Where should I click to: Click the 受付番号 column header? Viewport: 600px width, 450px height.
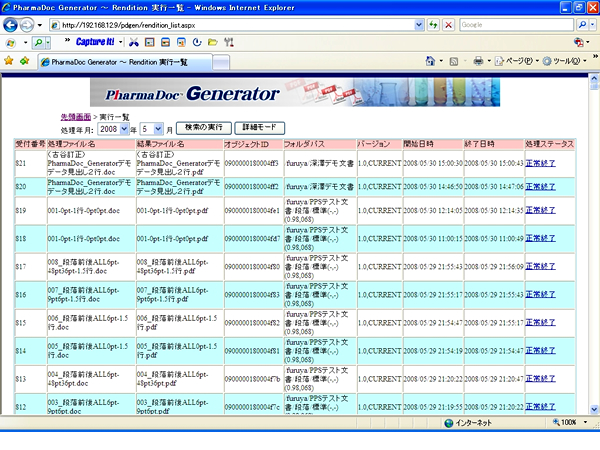(30, 144)
